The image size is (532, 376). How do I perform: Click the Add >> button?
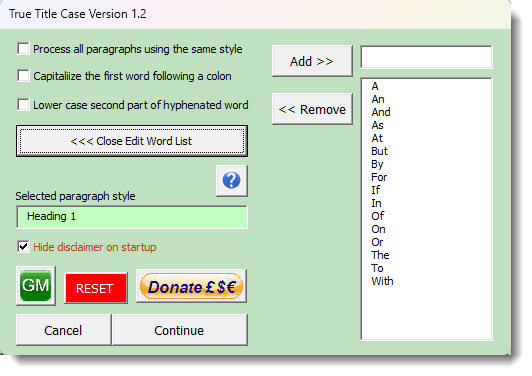(312, 61)
